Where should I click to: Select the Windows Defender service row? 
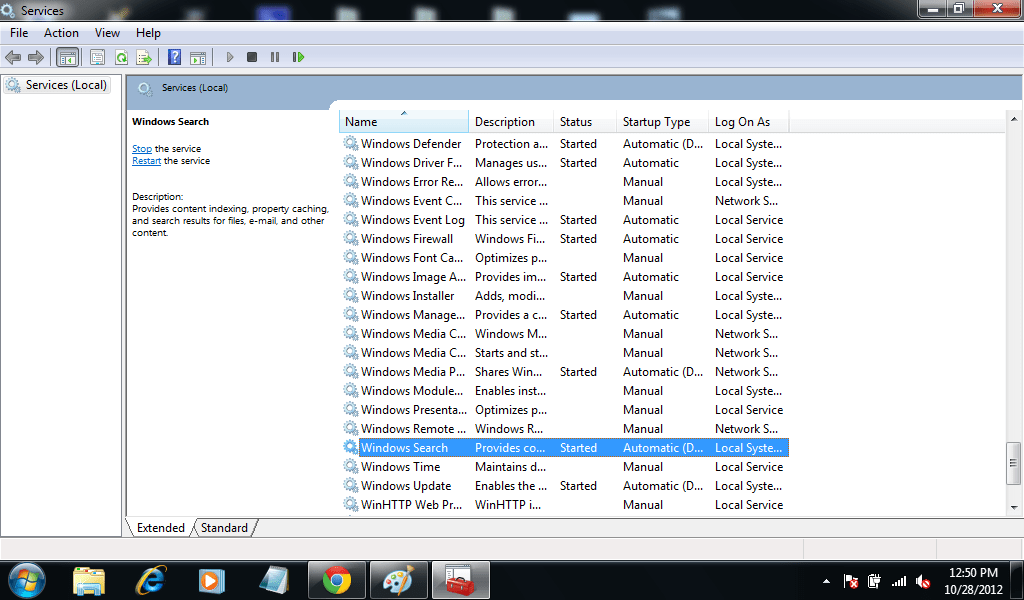pos(564,144)
